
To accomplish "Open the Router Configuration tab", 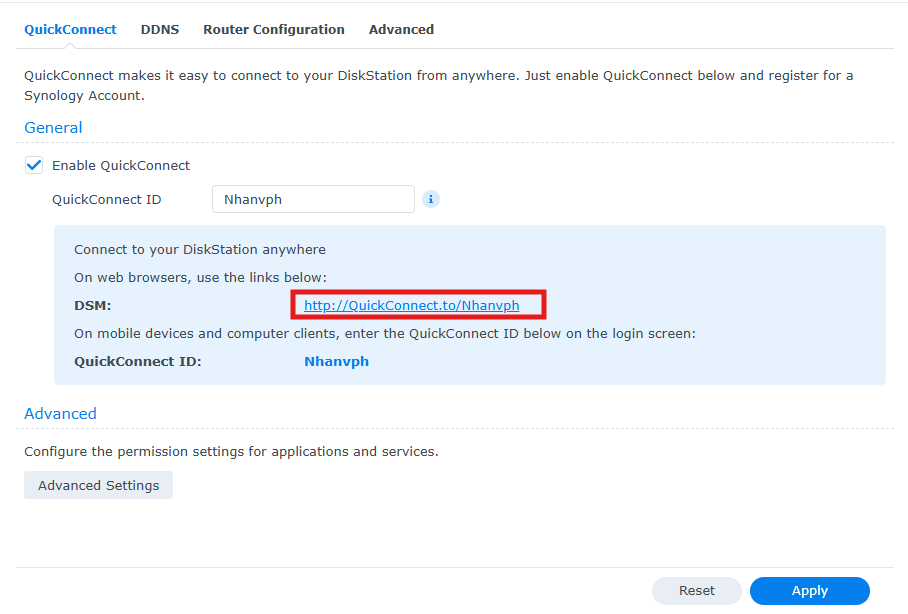I will (x=274, y=30).
